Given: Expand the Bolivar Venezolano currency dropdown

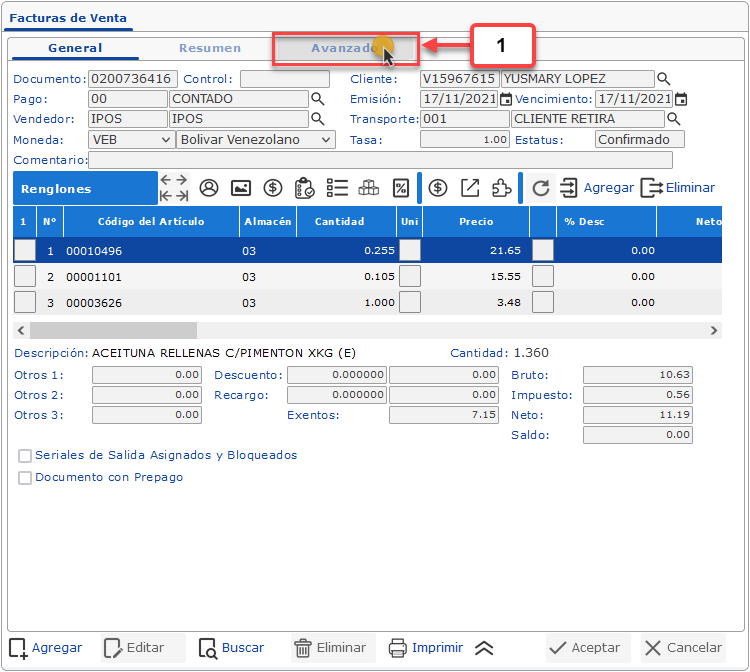Looking at the screenshot, I should tap(256, 140).
